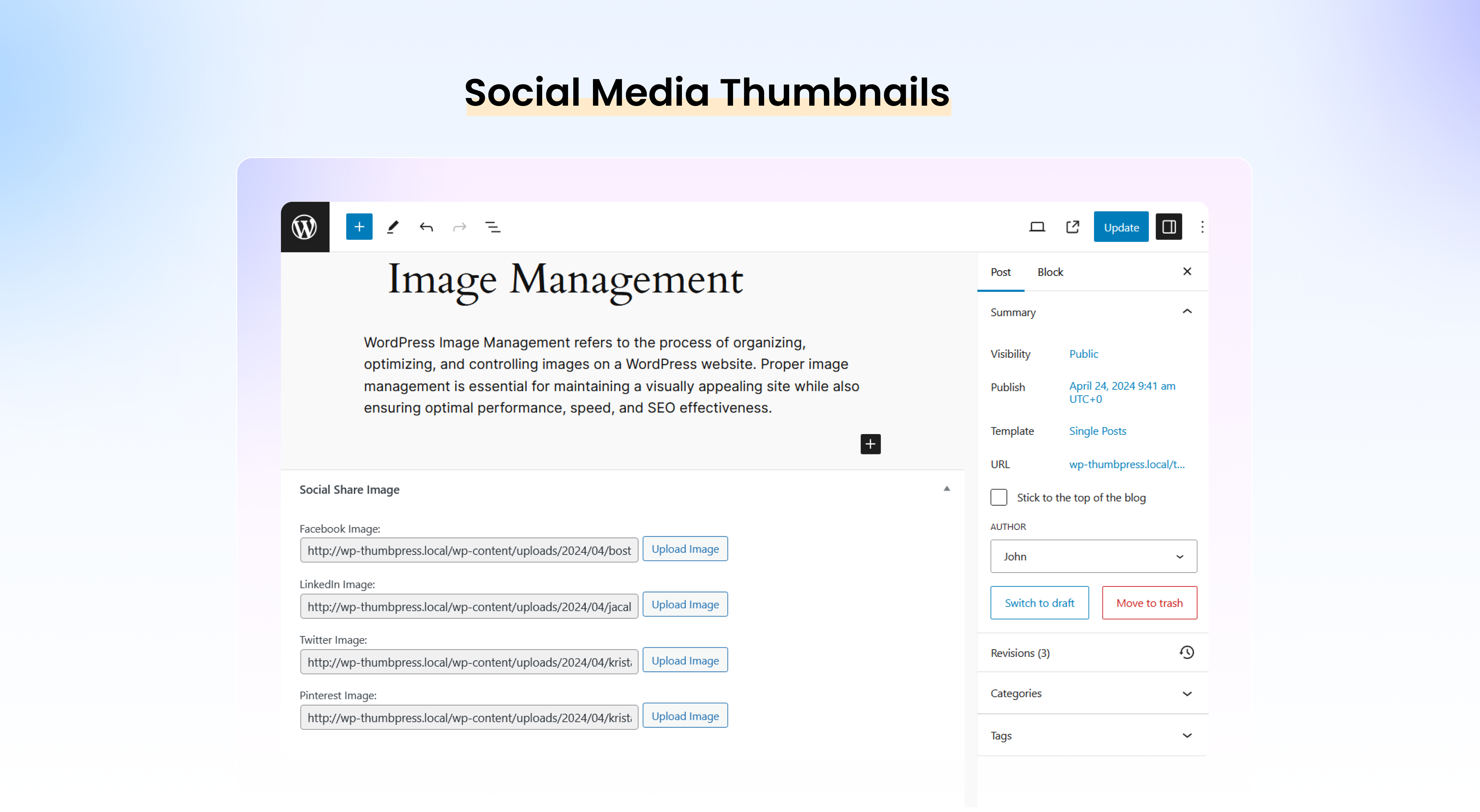The image size is (1480, 812).
Task: Edit the wp-thumbpress.local URL
Action: pyautogui.click(x=1127, y=464)
